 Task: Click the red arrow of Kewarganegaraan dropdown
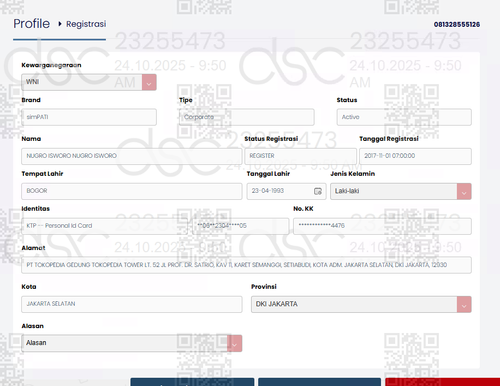(x=149, y=82)
